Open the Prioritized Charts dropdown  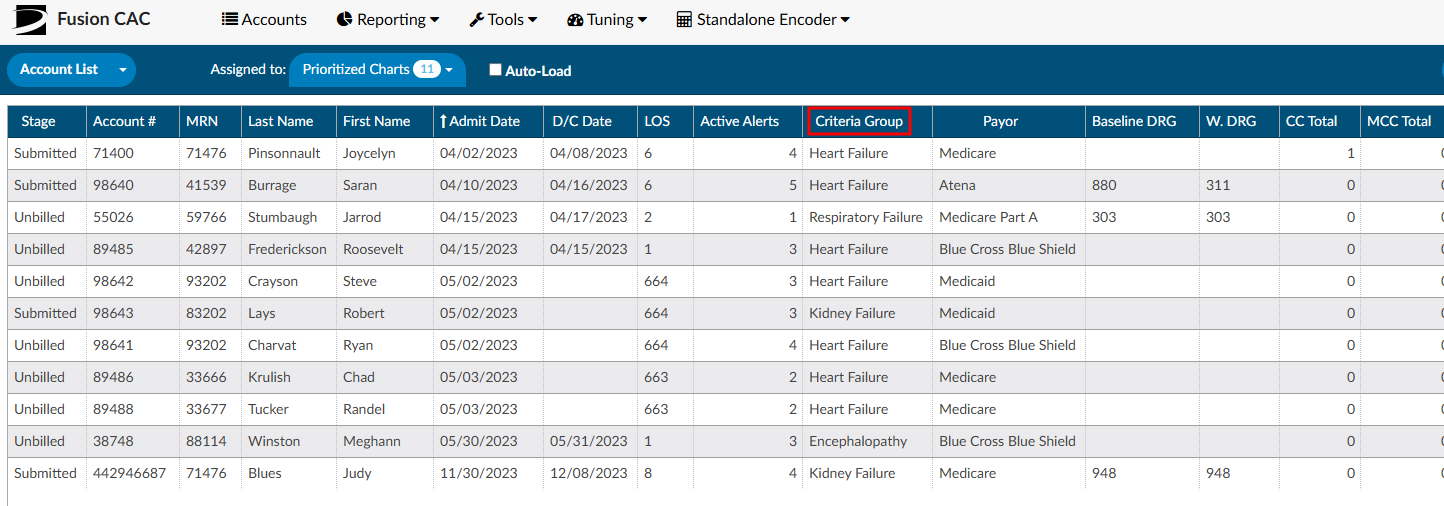pos(377,70)
